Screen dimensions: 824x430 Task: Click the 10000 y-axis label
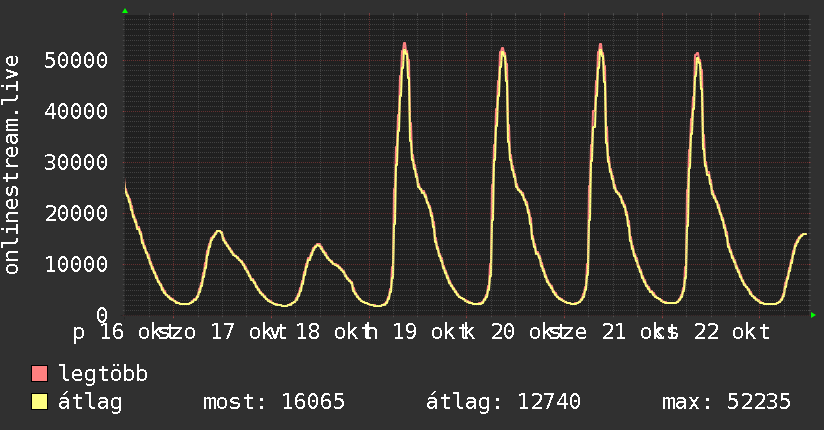click(76, 264)
